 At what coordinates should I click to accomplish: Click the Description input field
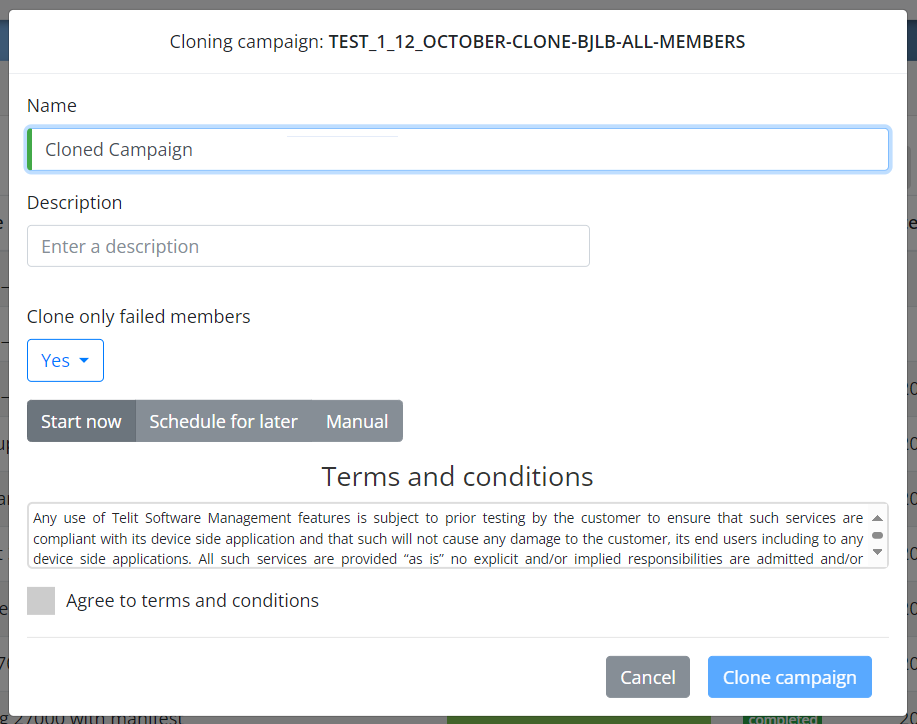(x=308, y=246)
